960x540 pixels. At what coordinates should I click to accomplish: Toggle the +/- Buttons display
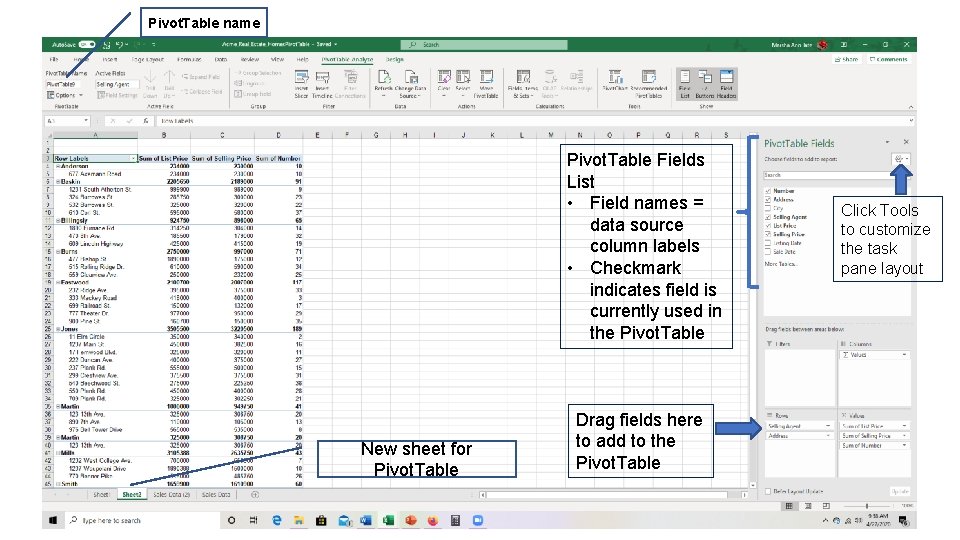705,83
